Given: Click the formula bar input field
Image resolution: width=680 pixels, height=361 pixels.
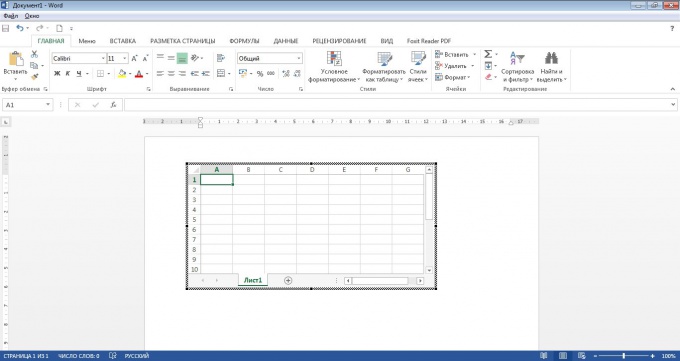Looking at the screenshot, I should [397, 105].
